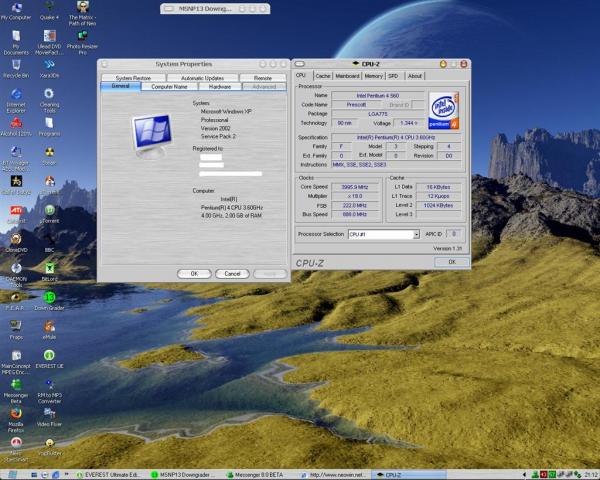Open System Restore tab in System Properties
Image resolution: width=600 pixels, height=480 pixels.
coord(133,78)
